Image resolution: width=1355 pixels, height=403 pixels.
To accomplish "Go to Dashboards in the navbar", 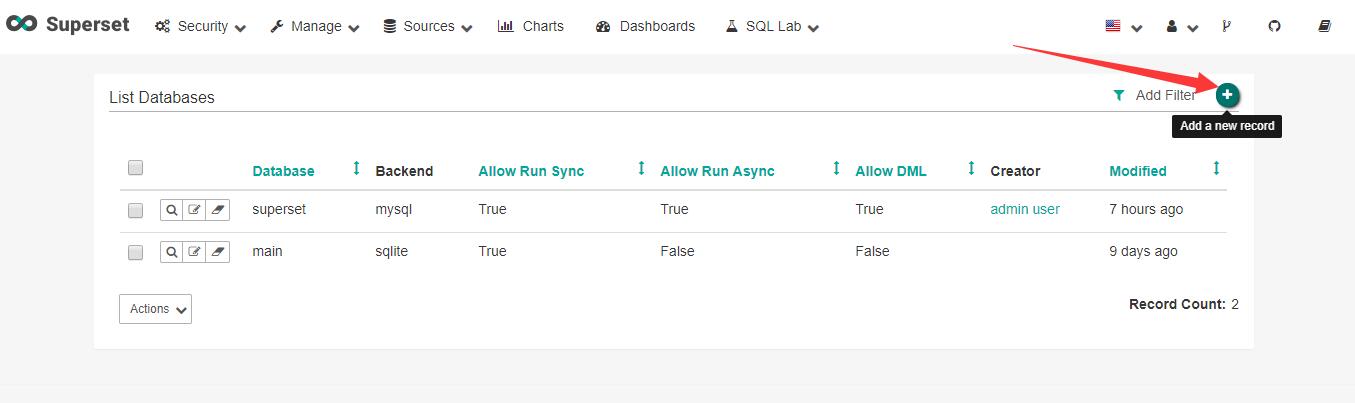I will tap(645, 27).
